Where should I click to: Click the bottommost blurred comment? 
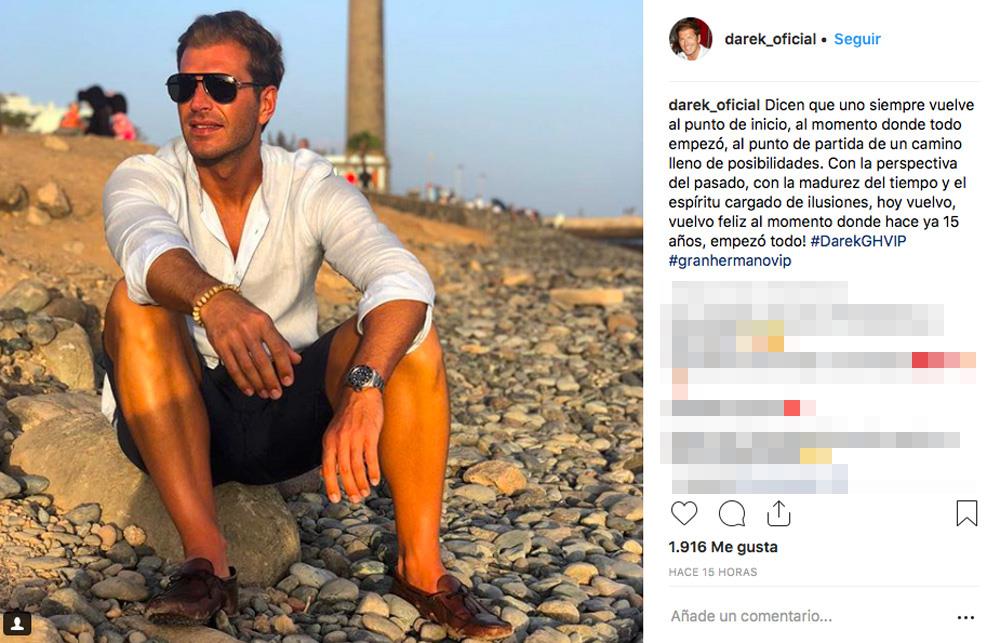pyautogui.click(x=760, y=478)
